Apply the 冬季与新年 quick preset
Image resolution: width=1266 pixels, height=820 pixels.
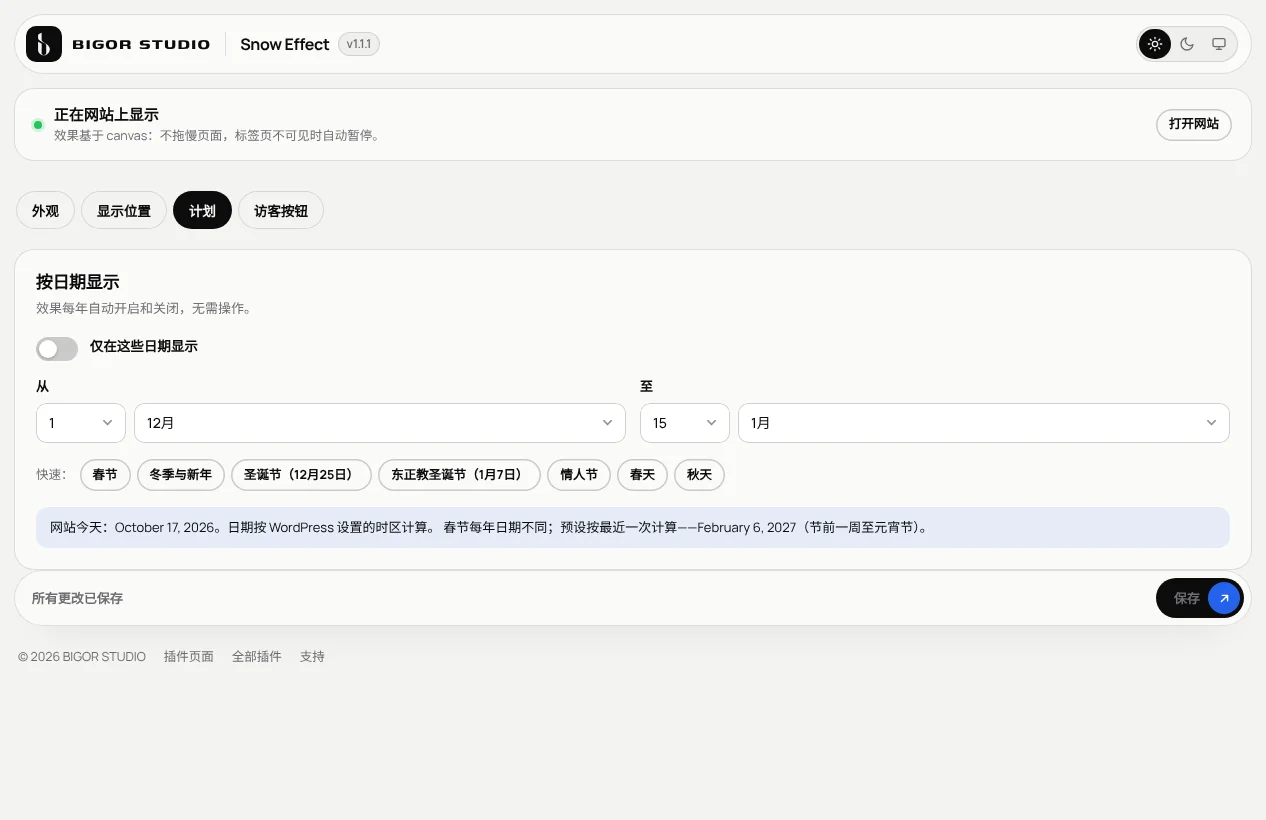(x=181, y=474)
